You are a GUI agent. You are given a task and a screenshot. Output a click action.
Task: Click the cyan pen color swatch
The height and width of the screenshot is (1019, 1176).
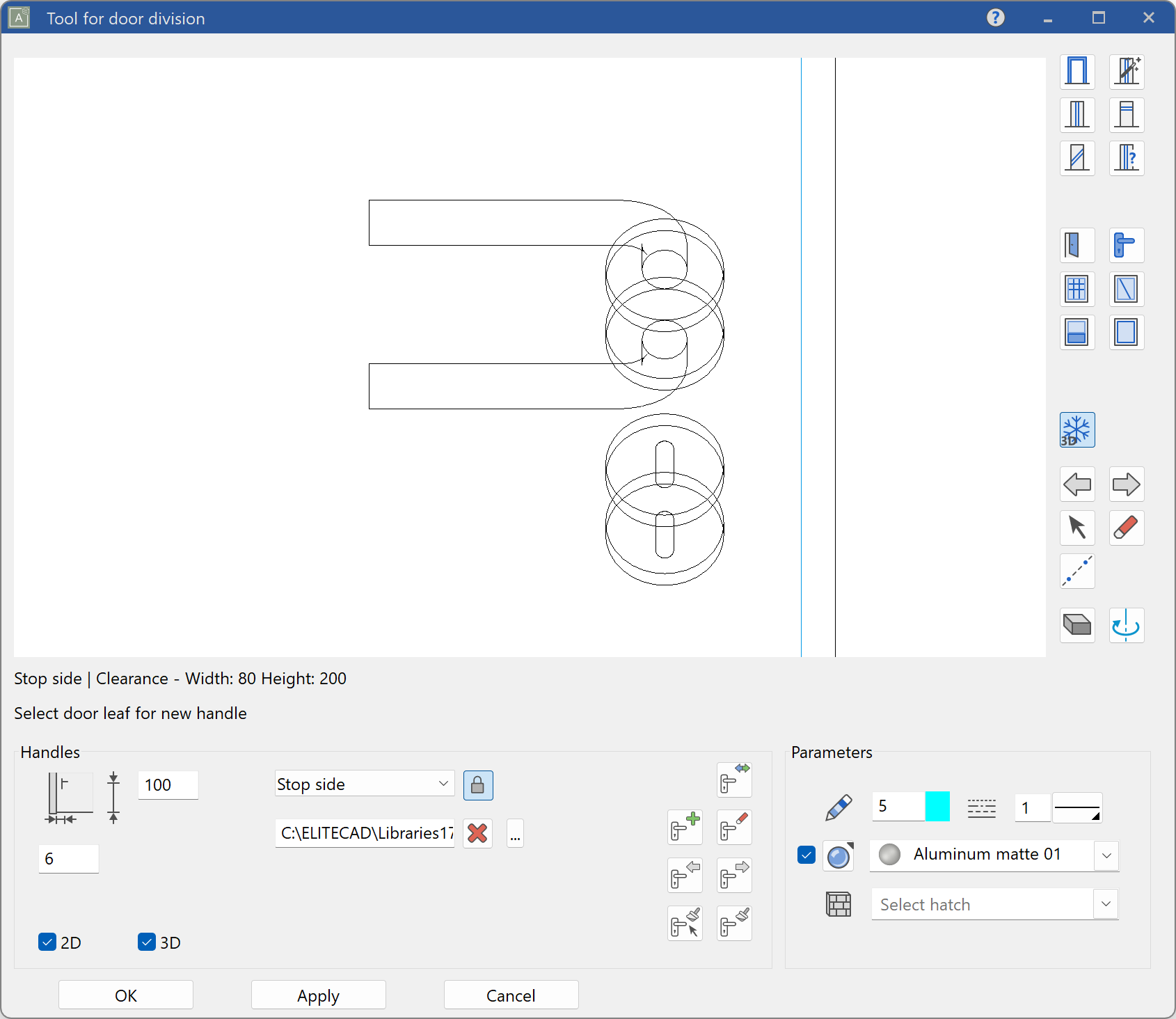[x=937, y=807]
